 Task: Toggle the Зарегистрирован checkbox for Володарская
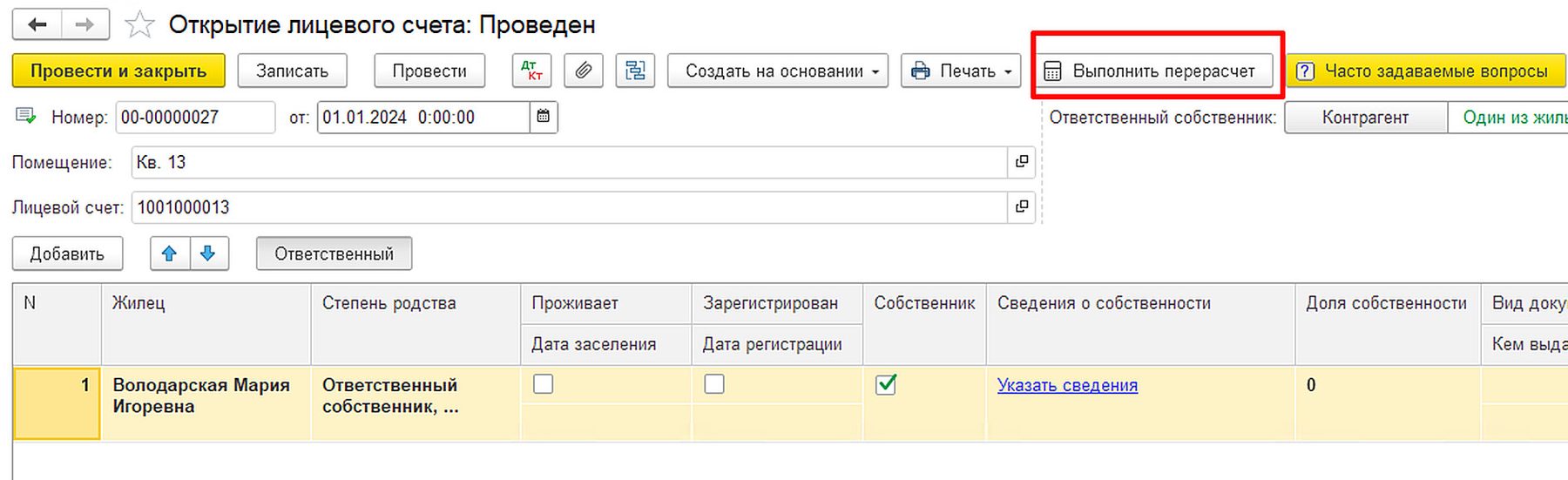[714, 384]
